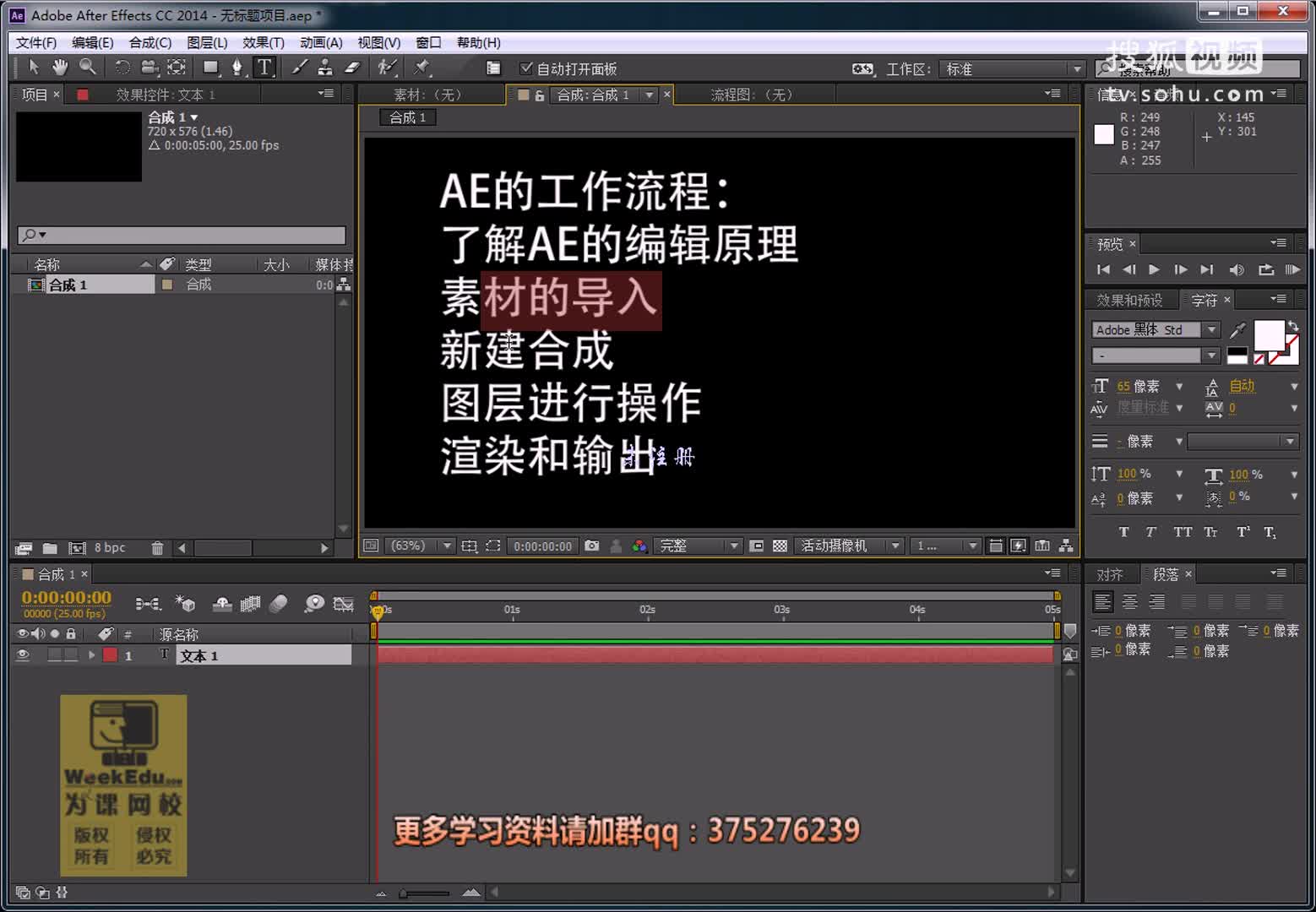Click the 合成 1 breadcrumb button in viewer
1316x912 pixels.
(x=407, y=117)
